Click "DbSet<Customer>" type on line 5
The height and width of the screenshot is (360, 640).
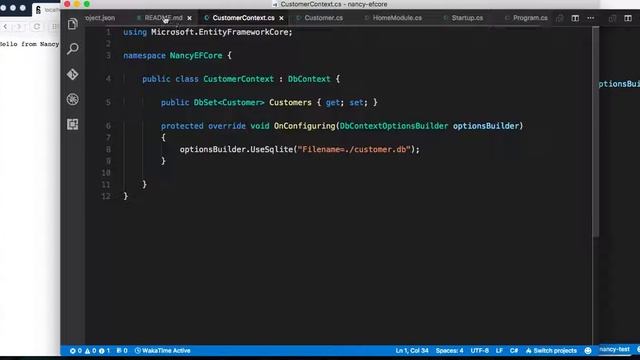[x=229, y=102]
